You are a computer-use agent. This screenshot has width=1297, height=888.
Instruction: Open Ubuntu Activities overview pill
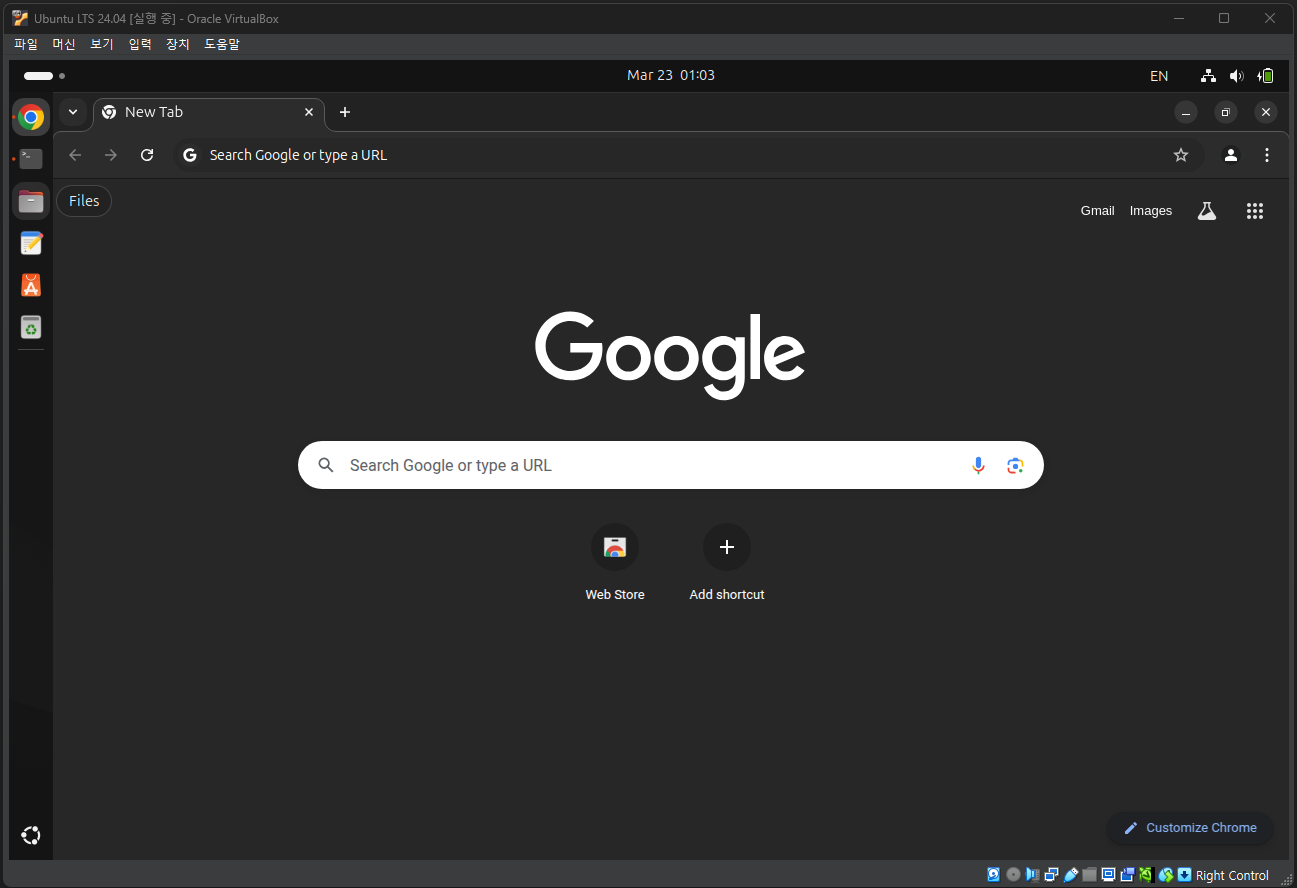[44, 76]
